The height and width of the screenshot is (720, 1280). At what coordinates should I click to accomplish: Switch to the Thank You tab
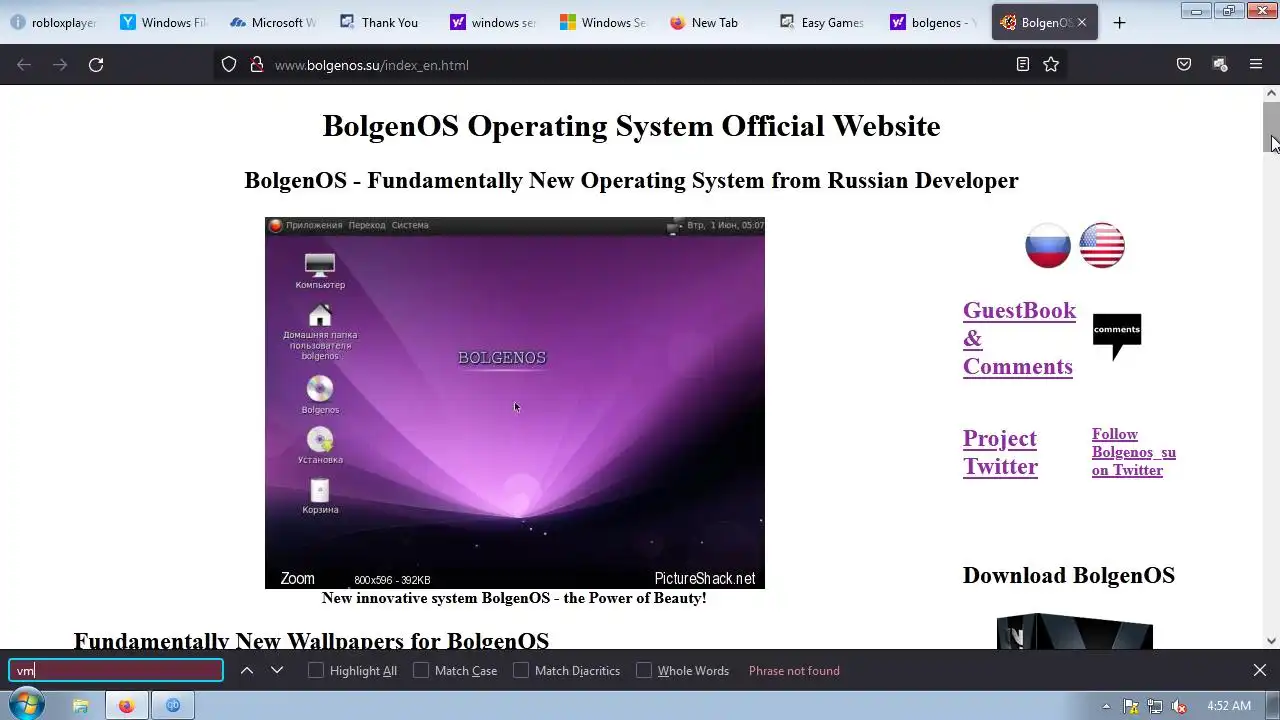click(x=382, y=22)
